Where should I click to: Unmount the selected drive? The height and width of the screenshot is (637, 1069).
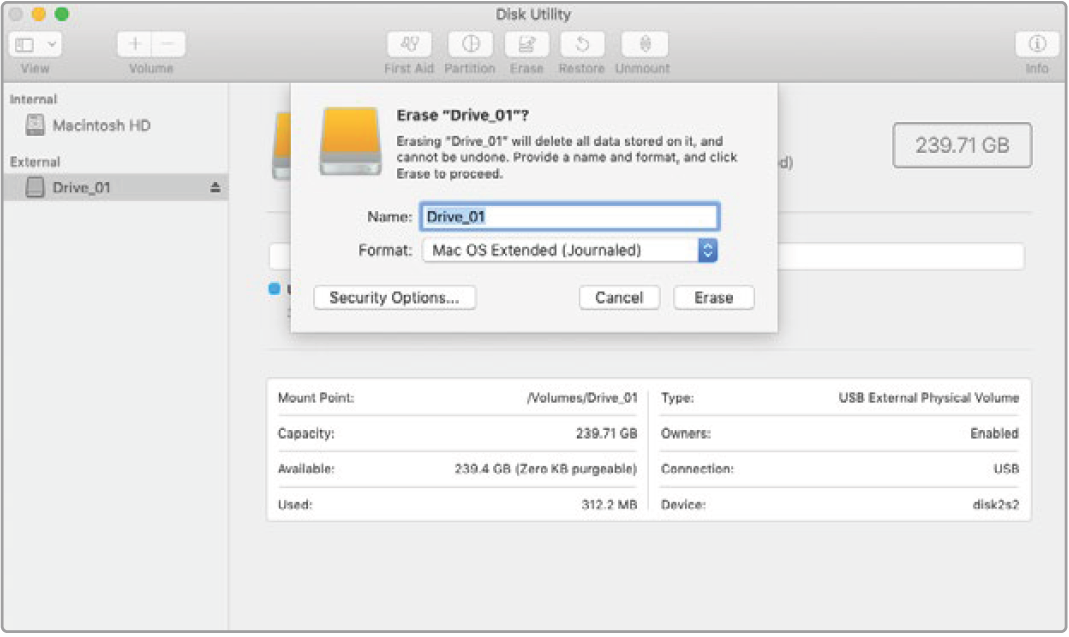coord(644,44)
